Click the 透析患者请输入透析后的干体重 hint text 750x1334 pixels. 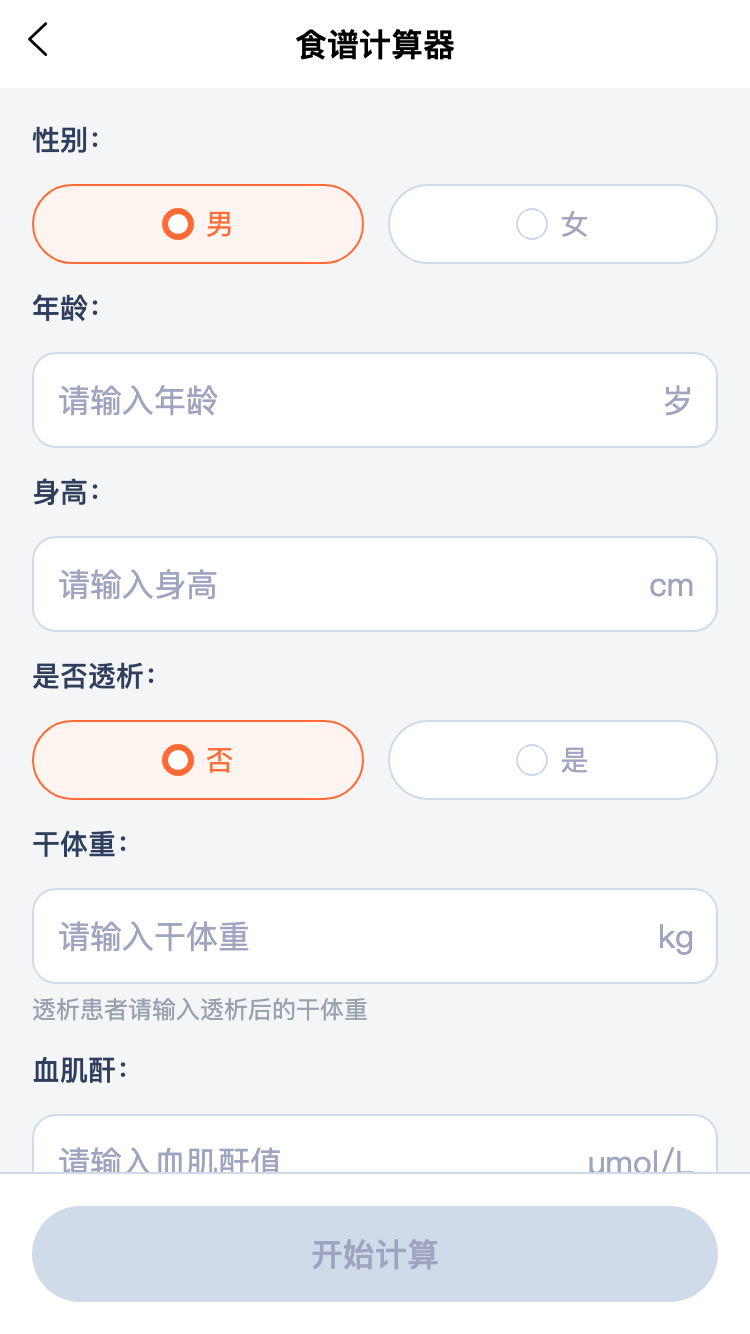click(x=200, y=1010)
